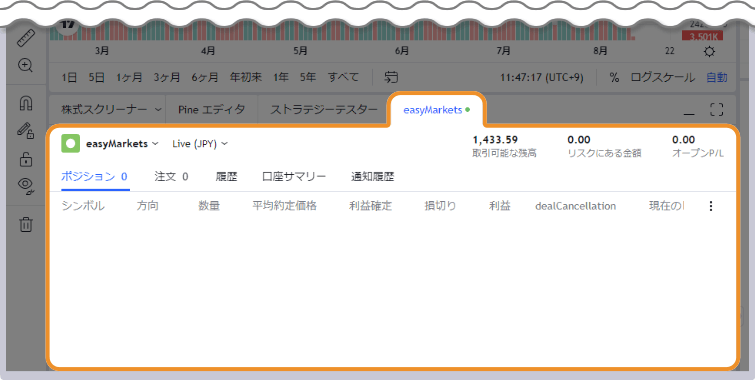Toggle the magnet mode icon

26,103
